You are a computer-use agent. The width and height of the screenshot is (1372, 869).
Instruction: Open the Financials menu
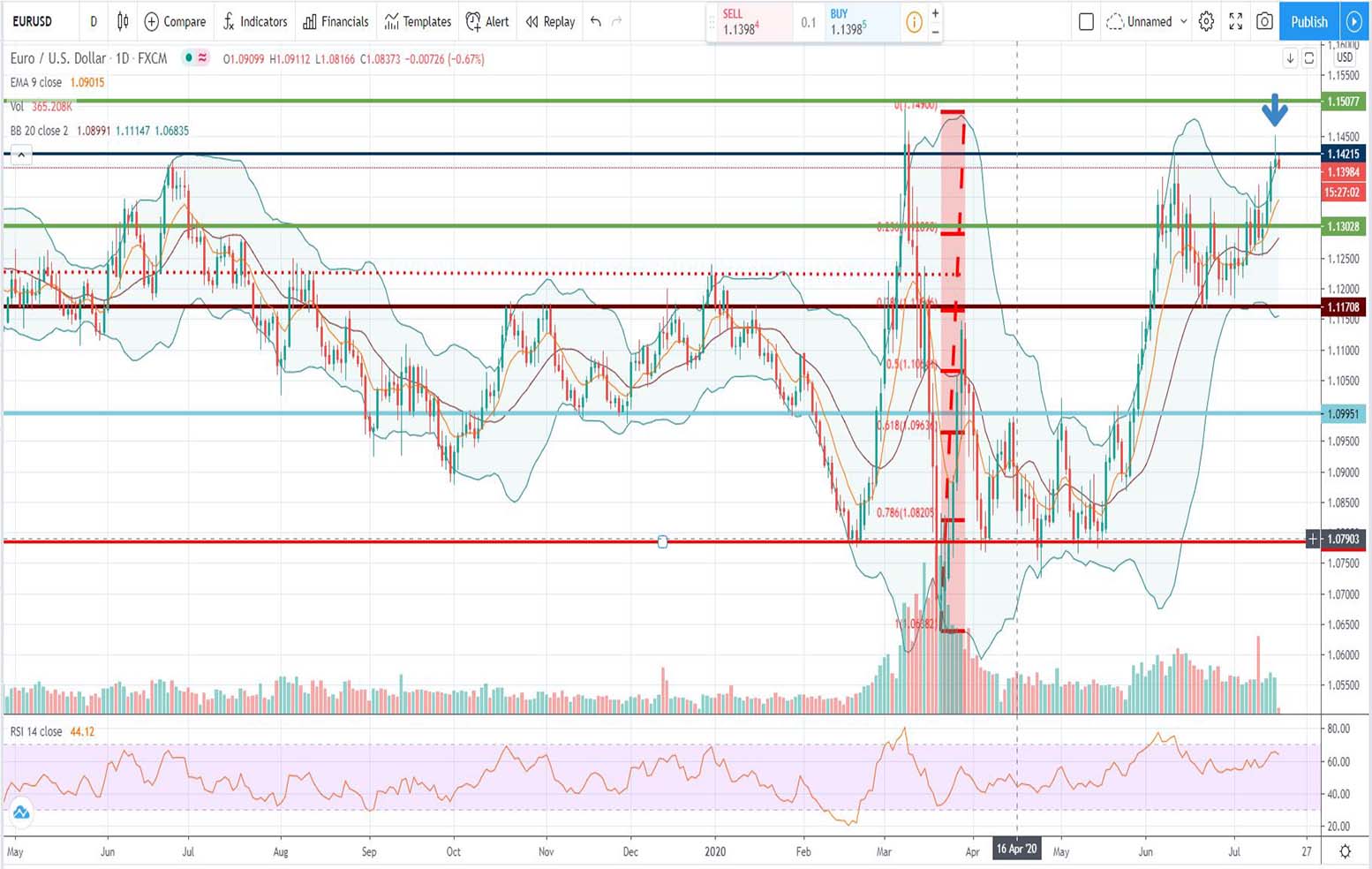[335, 21]
